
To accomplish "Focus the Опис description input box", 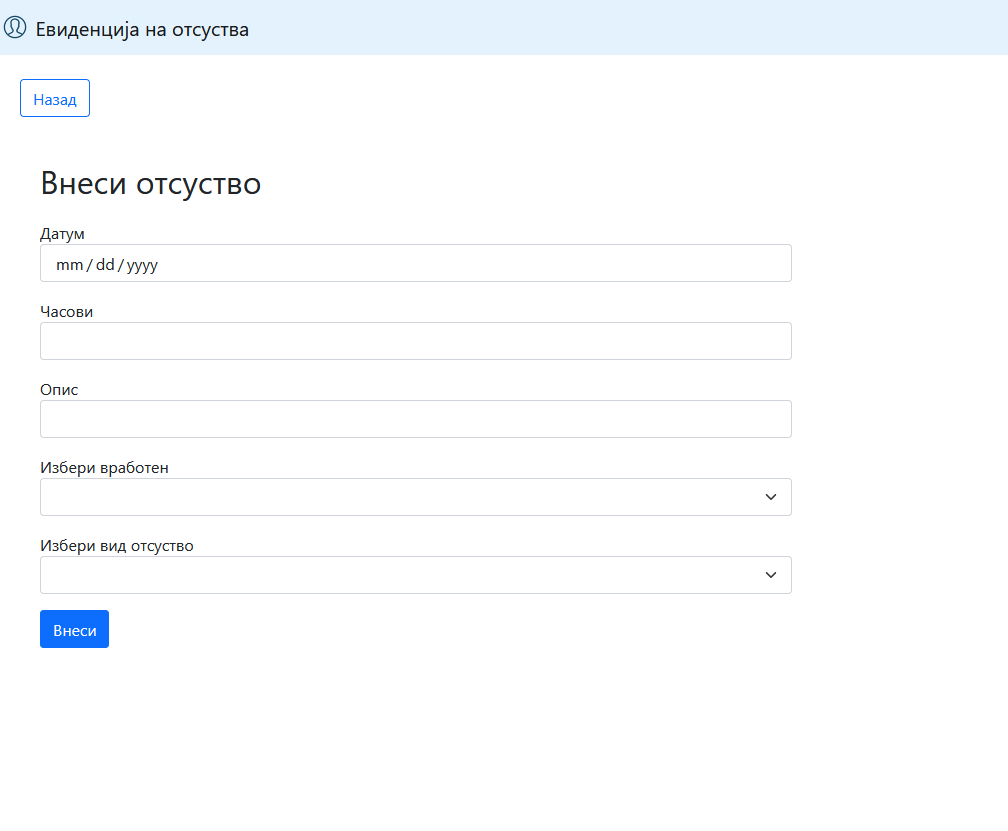I will tap(415, 420).
